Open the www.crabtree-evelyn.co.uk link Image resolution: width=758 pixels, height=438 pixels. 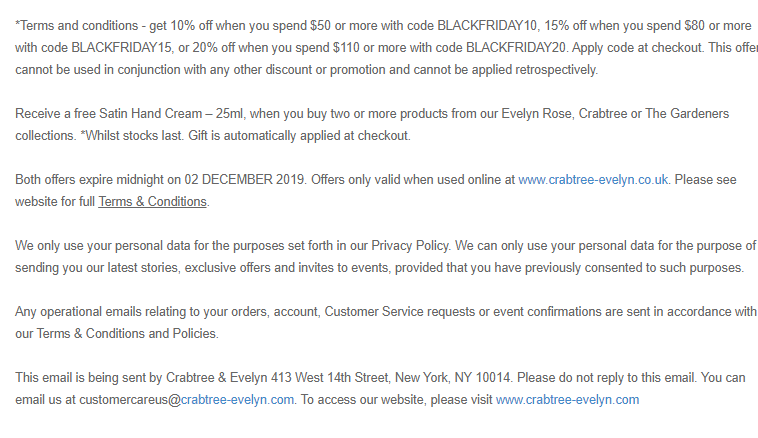(593, 180)
